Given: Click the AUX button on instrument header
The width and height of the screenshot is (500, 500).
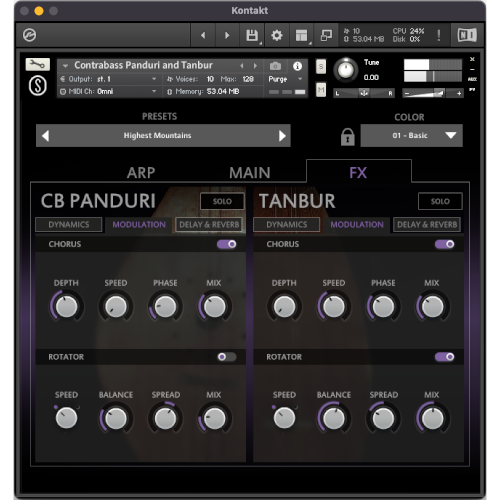Looking at the screenshot, I should [x=472, y=79].
